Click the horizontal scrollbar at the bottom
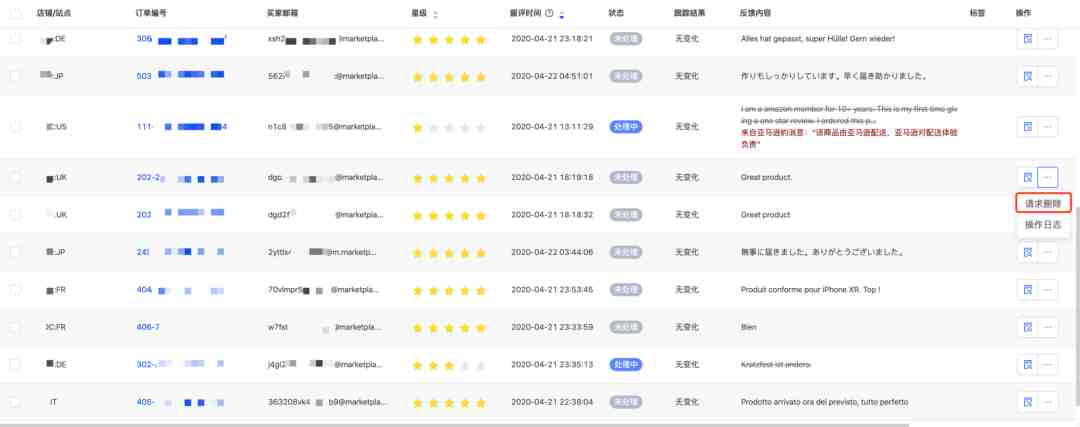Viewport: 1080px width, 427px height. click(455, 424)
